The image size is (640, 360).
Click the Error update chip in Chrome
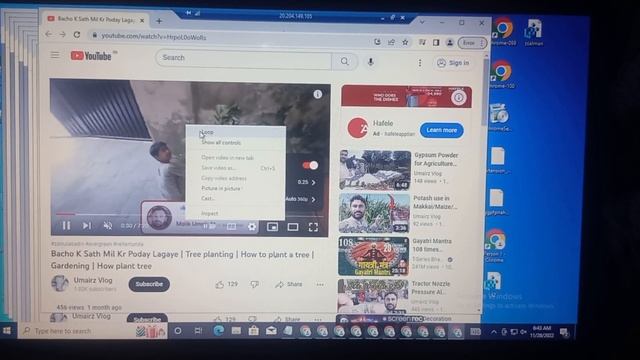(472, 43)
